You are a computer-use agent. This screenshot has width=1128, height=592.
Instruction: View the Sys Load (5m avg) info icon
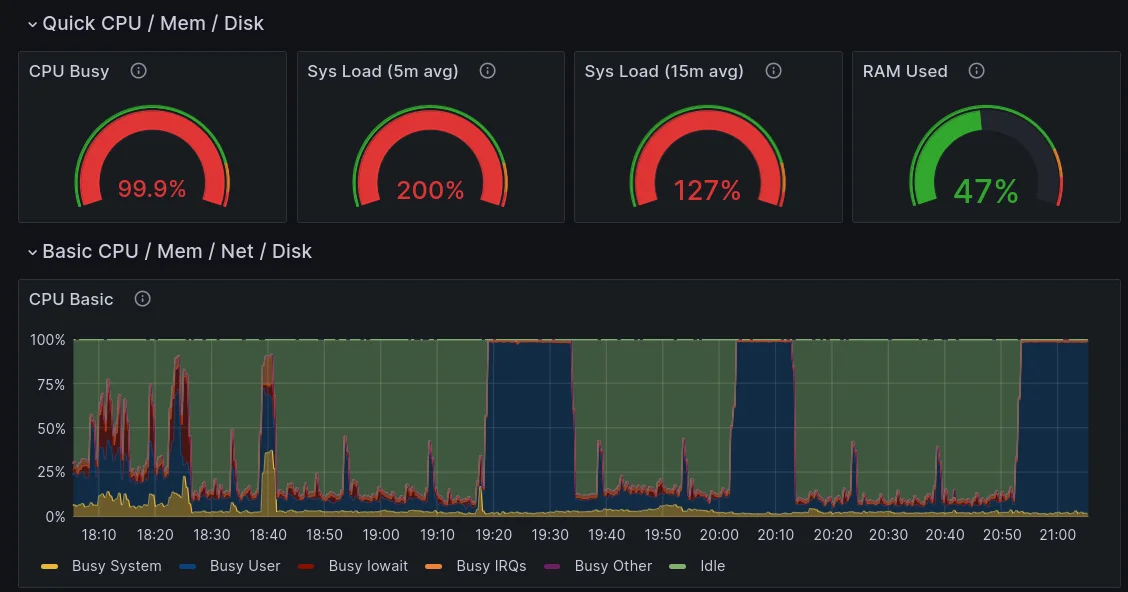tap(487, 71)
